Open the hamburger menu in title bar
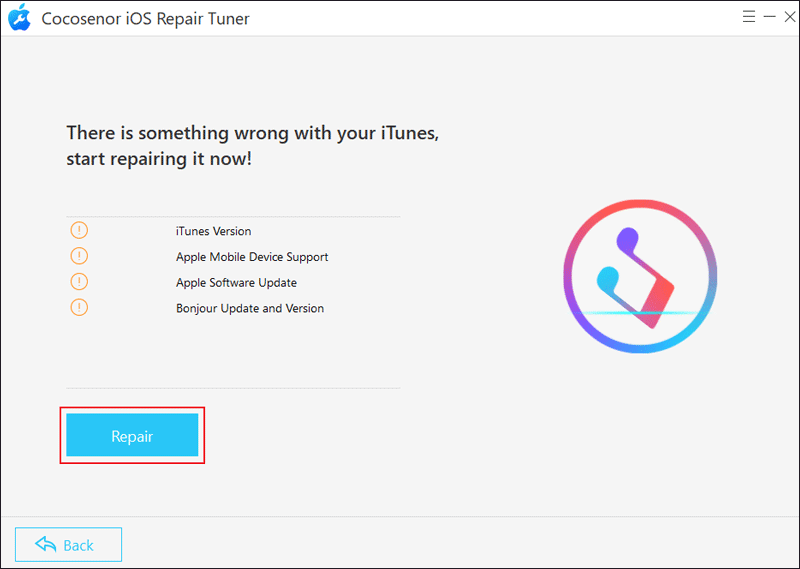This screenshot has height=569, width=800. click(748, 17)
